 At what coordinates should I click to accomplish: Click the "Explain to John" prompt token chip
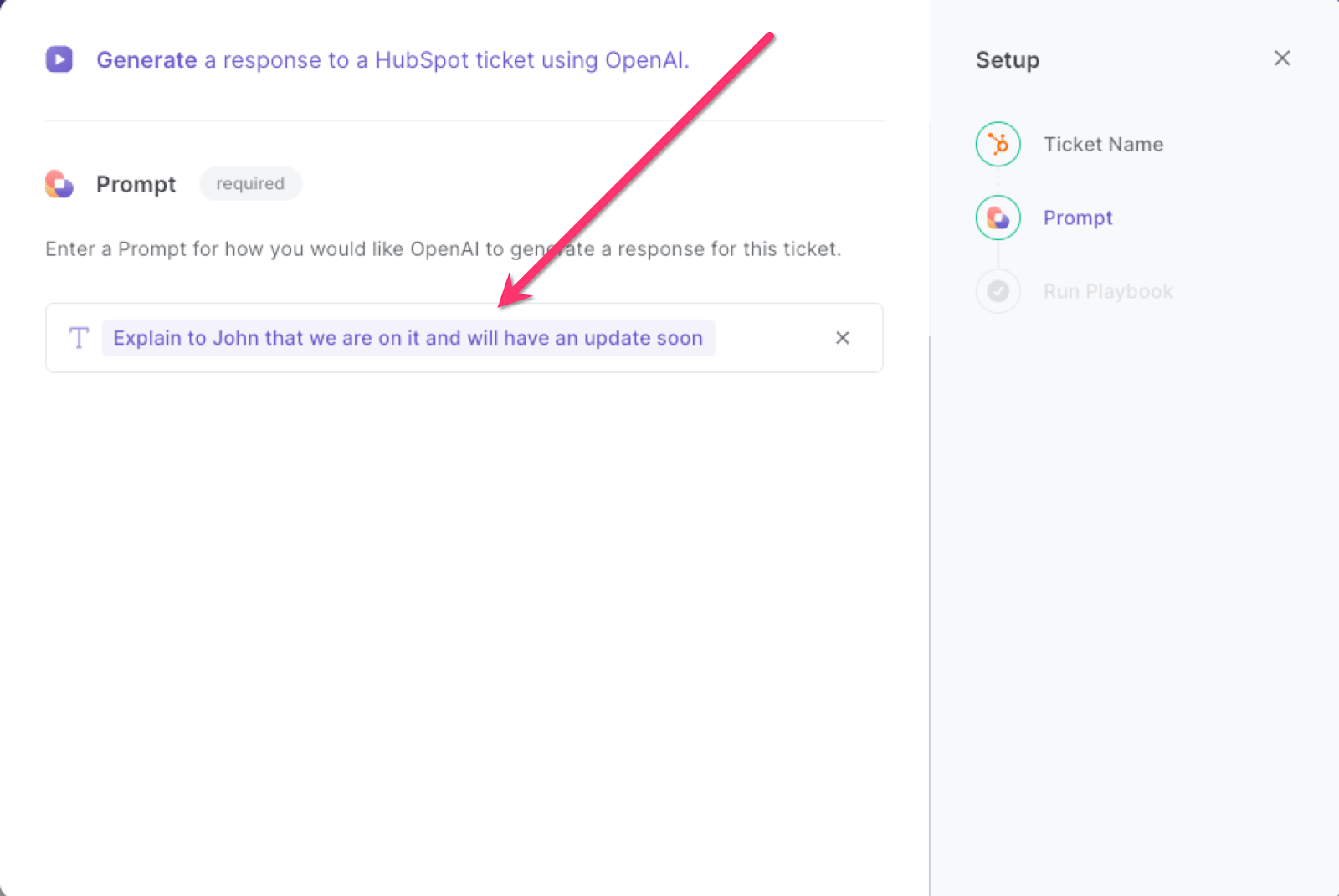(408, 338)
